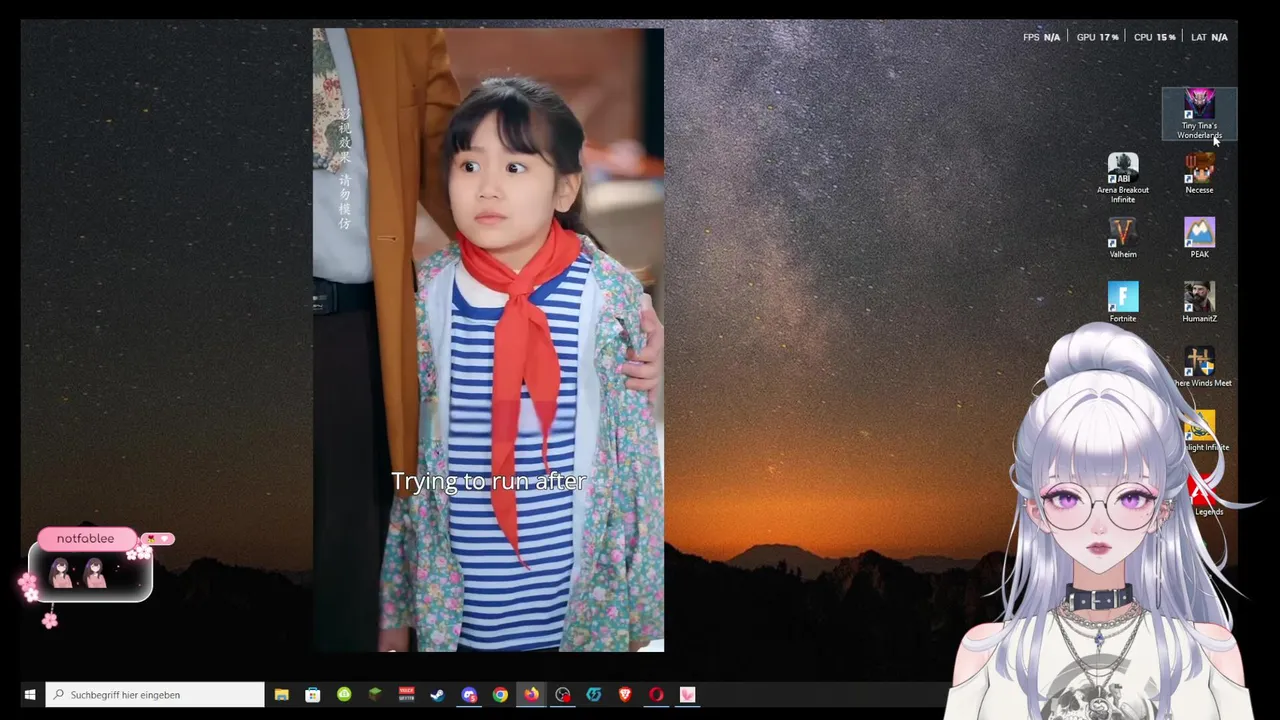Launch Steam from the taskbar

438,694
